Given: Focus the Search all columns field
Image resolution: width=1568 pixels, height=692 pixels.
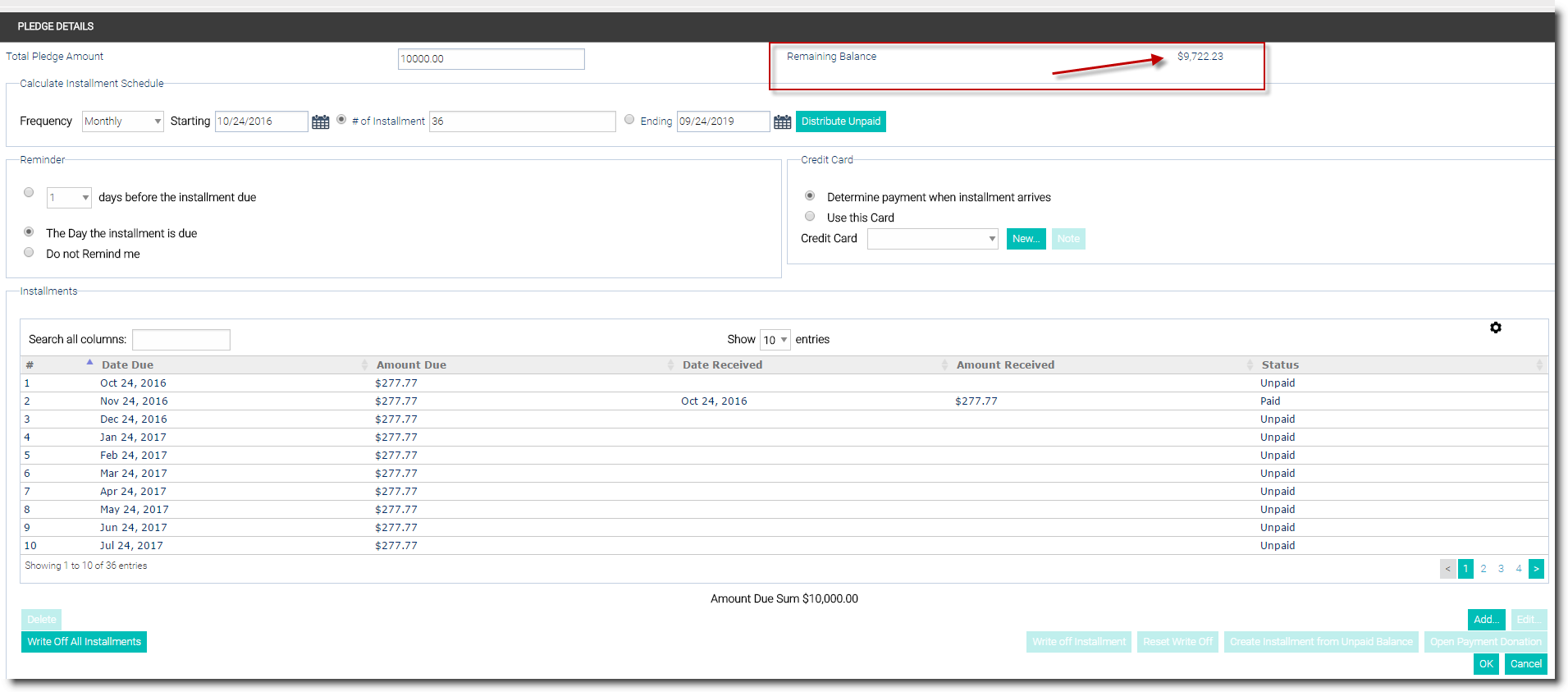Looking at the screenshot, I should click(x=181, y=340).
